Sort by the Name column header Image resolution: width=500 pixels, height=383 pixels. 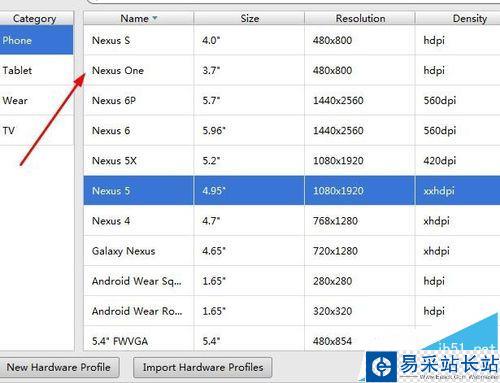(138, 18)
